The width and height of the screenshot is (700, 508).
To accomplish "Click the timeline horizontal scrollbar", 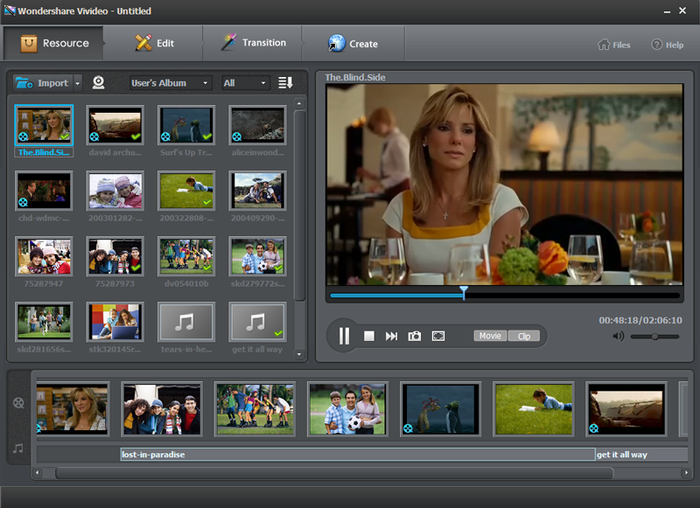I will [x=334, y=473].
